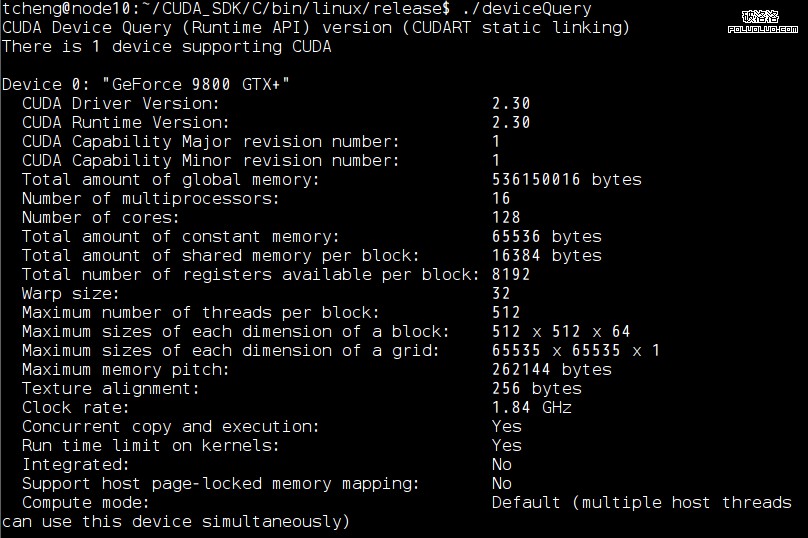Click the Driver Version value 2.30
Viewport: 808px width, 538px height.
point(511,104)
